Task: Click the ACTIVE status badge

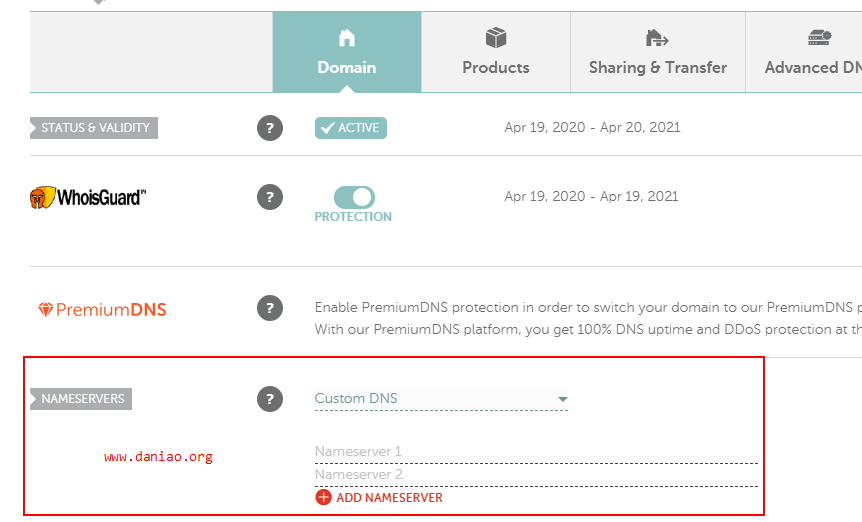Action: tap(351, 127)
